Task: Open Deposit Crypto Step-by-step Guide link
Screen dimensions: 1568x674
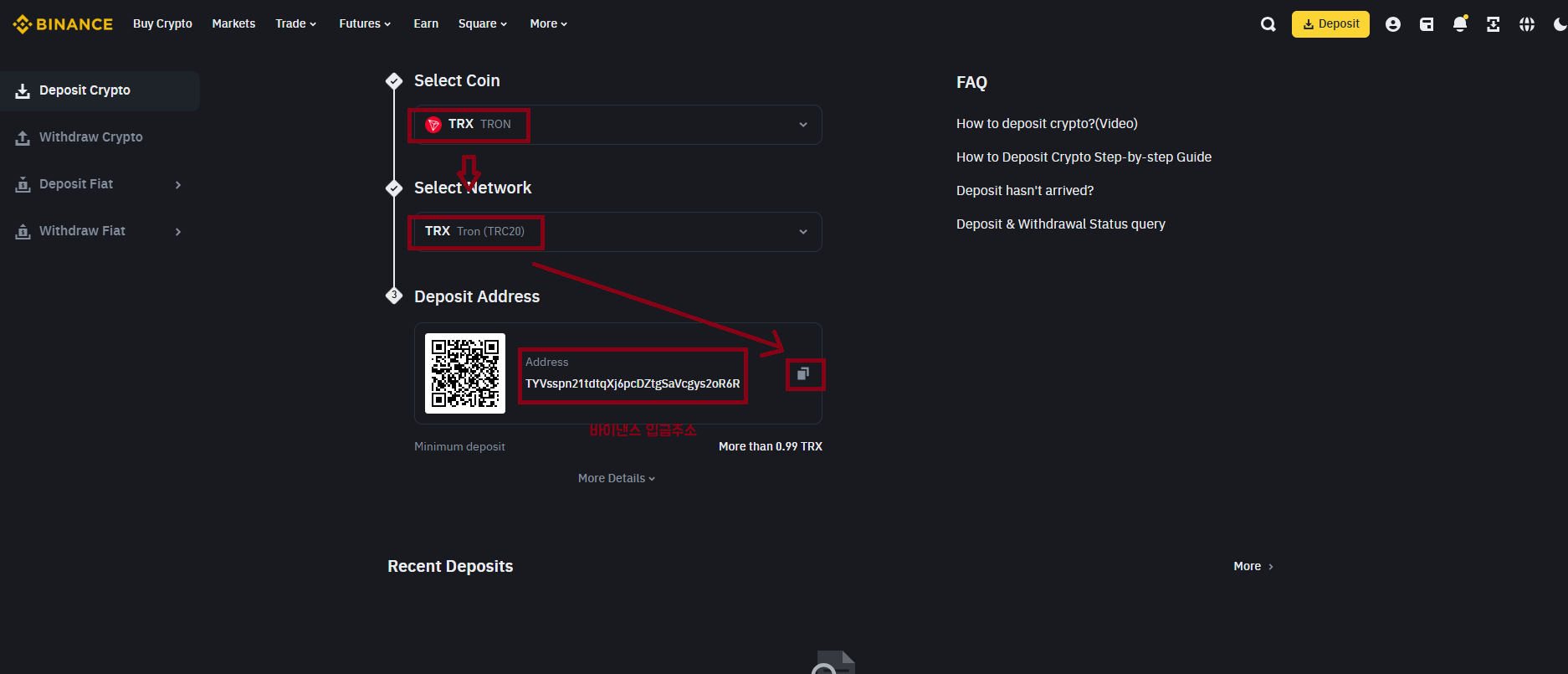Action: click(1084, 157)
